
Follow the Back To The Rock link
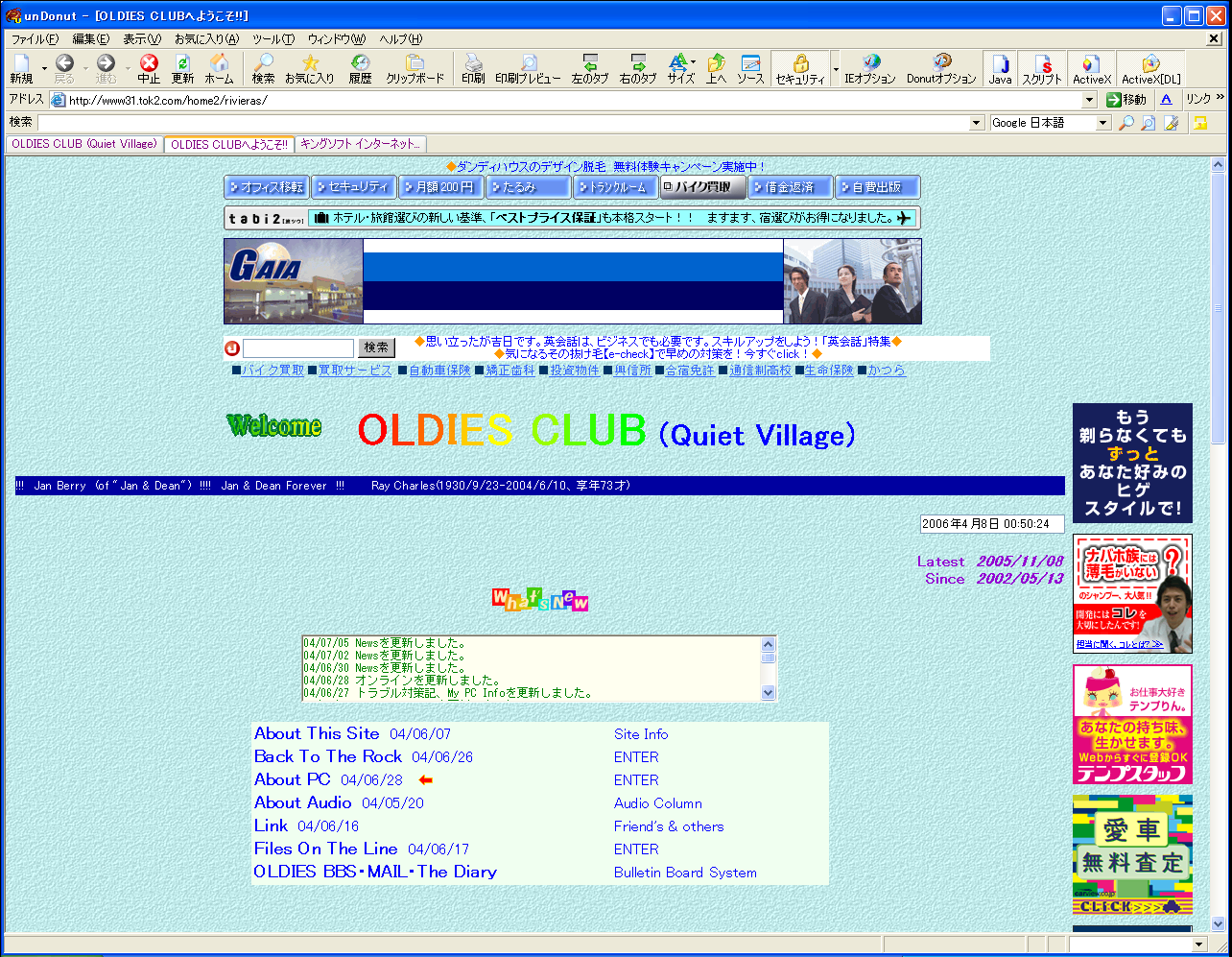point(328,756)
